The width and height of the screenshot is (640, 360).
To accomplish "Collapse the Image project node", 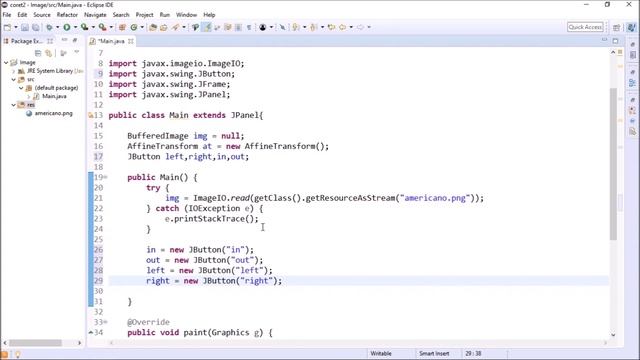I will coord(6,62).
